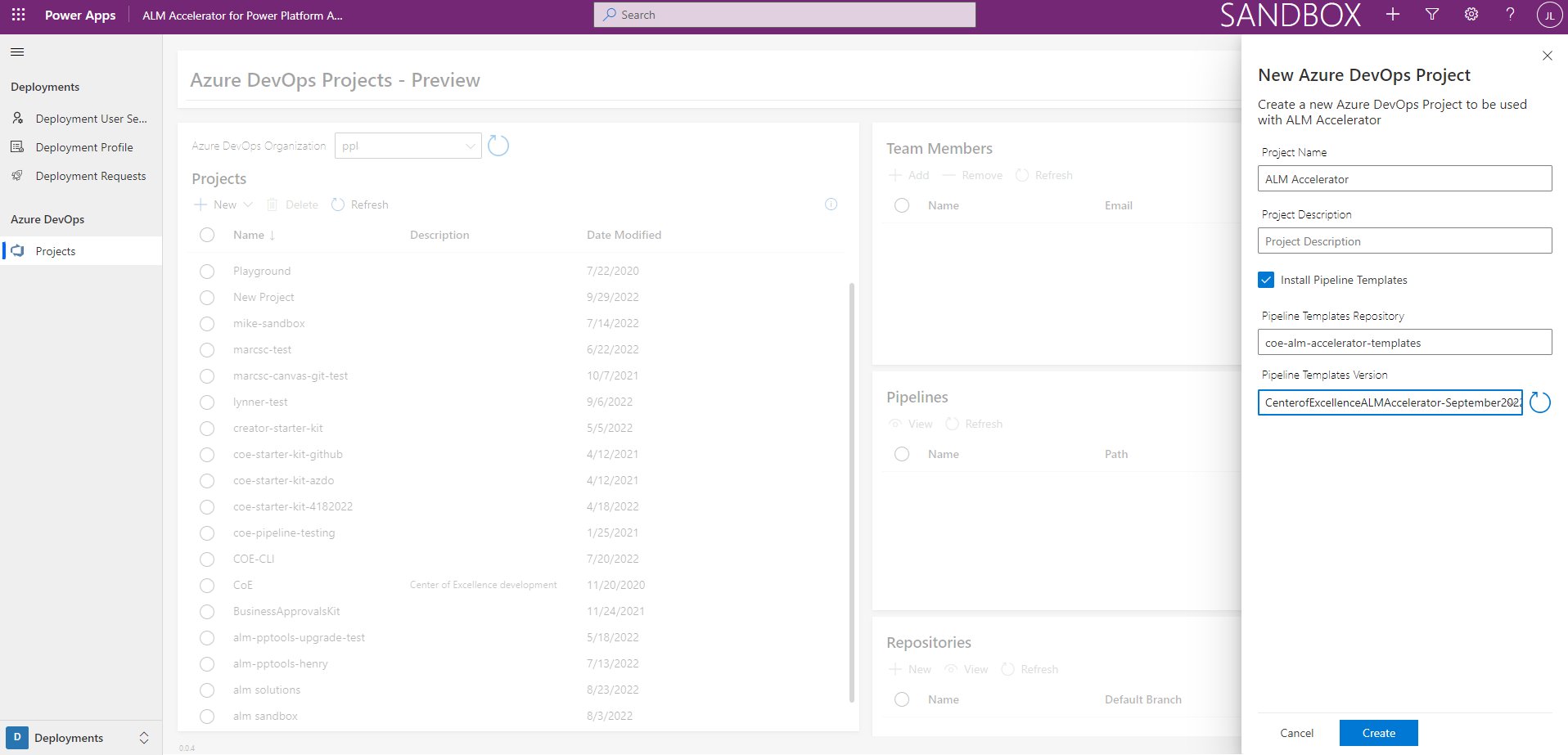
Task: Click the plus icon in the top header bar
Action: (1393, 14)
